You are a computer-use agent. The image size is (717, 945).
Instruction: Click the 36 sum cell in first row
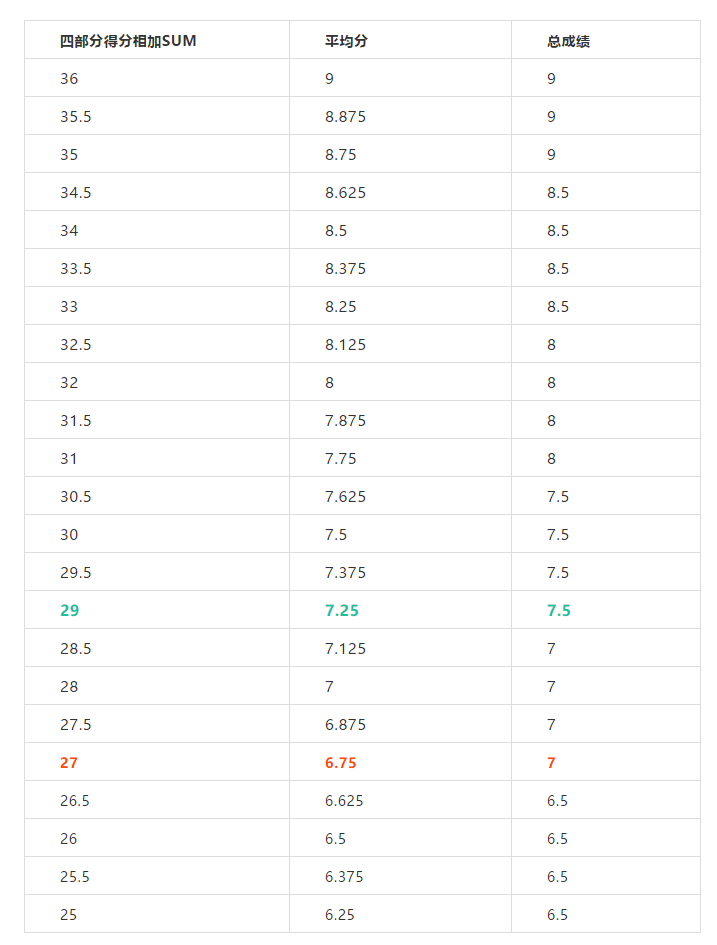click(157, 78)
